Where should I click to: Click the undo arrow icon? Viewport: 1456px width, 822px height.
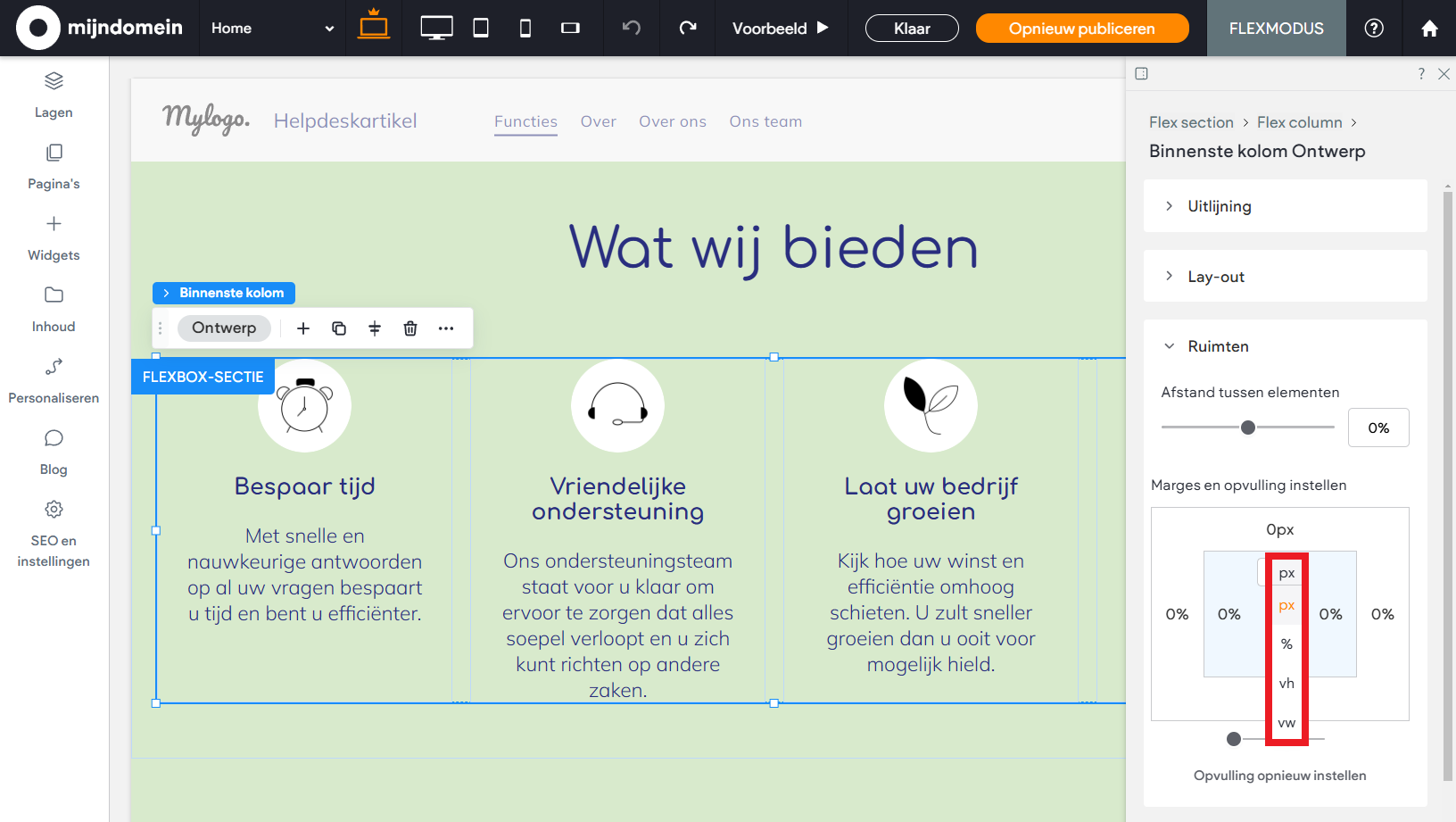pyautogui.click(x=631, y=28)
